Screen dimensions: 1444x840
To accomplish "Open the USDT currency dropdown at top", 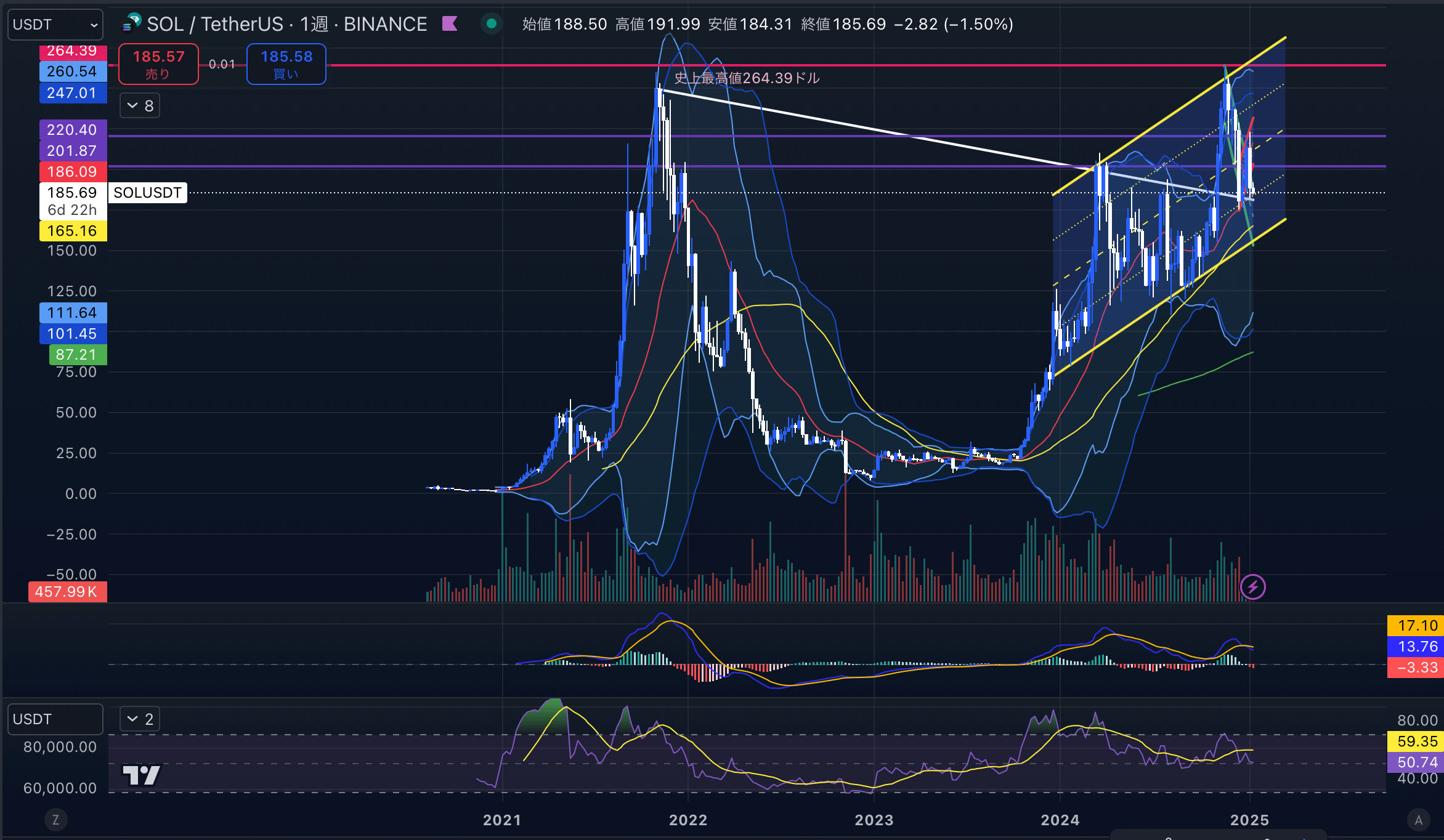I will click(x=55, y=25).
